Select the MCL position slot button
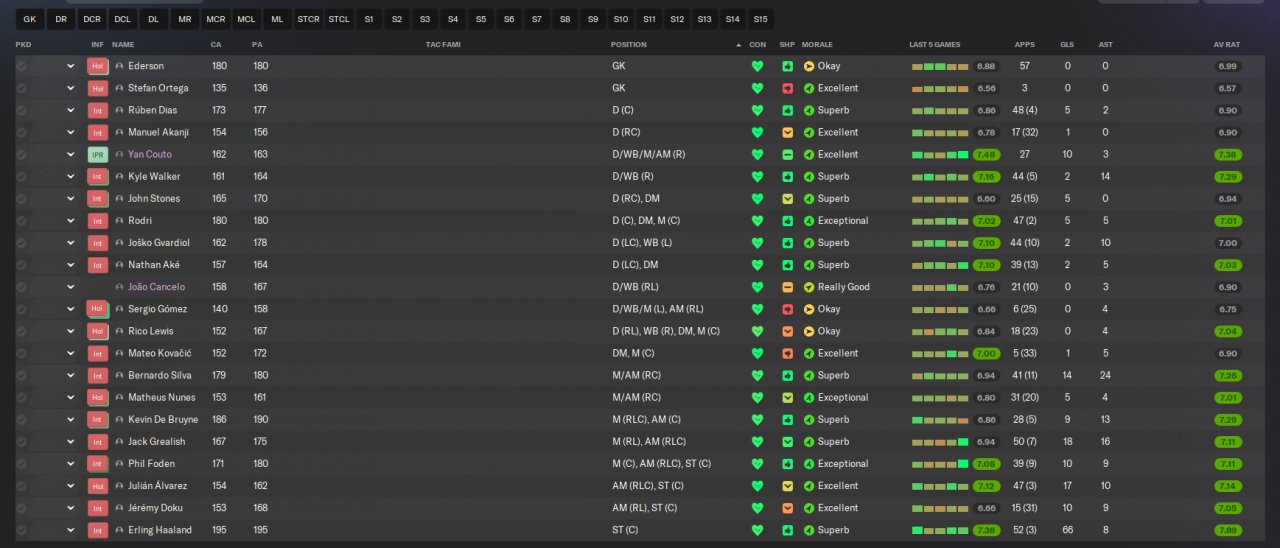 pyautogui.click(x=246, y=19)
